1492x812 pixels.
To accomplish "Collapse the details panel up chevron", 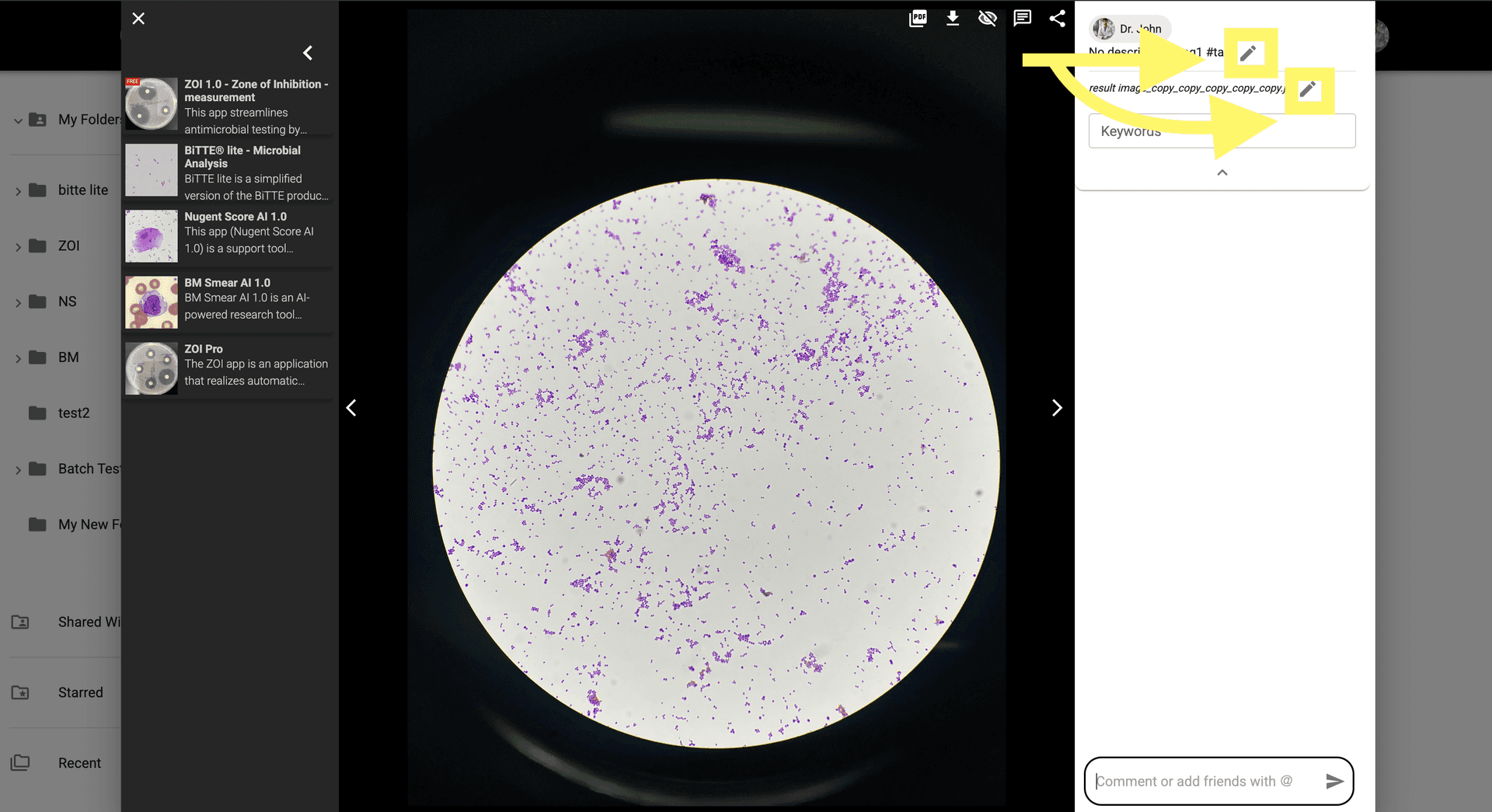I will pos(1222,173).
